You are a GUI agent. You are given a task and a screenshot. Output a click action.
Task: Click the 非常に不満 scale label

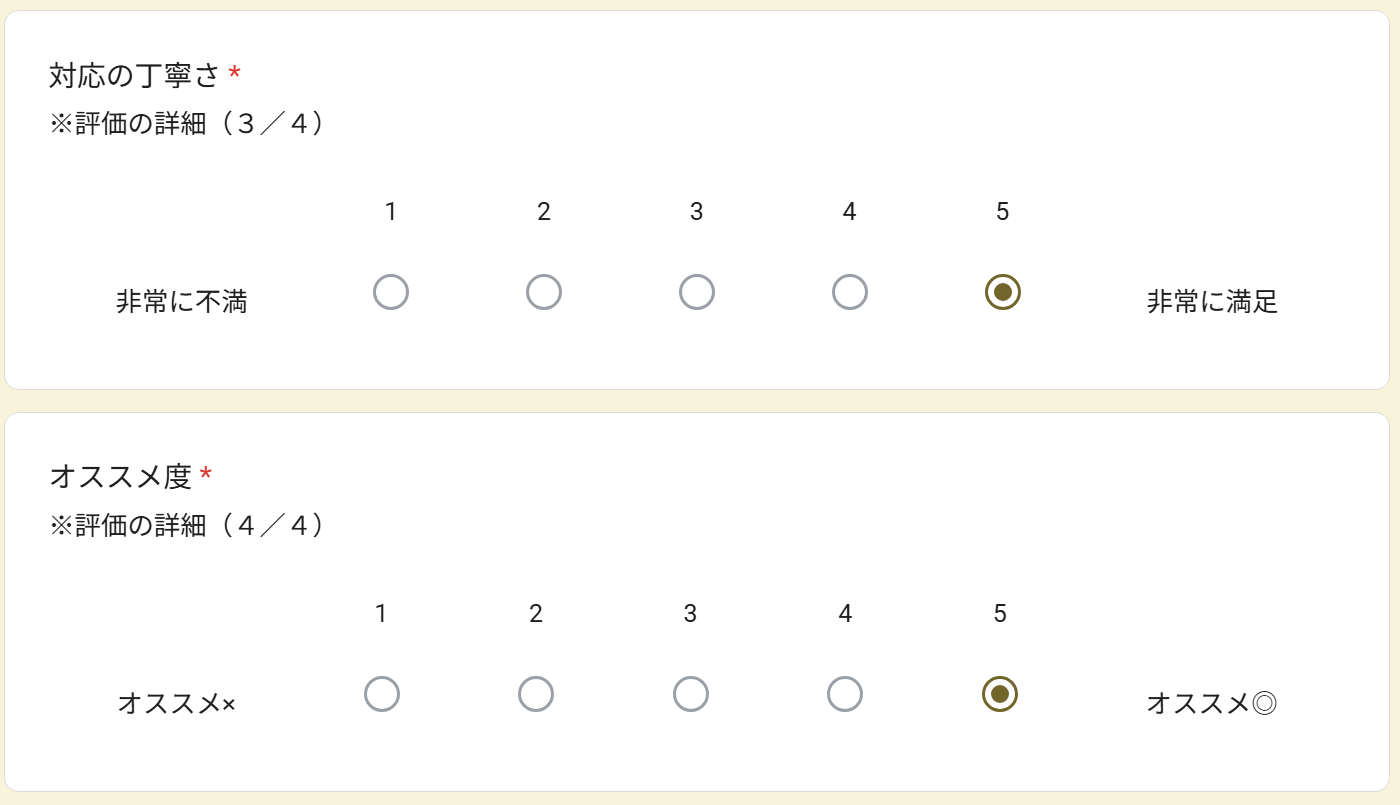coord(182,302)
